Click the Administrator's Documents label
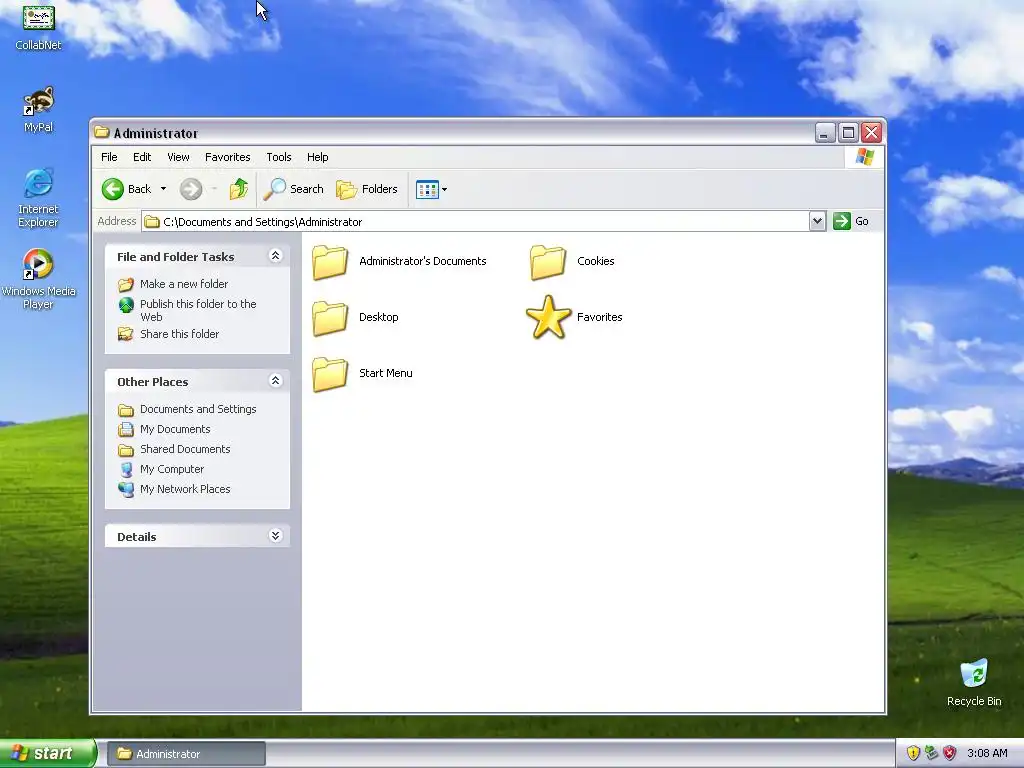Screen dimensions: 1024x768 pos(423,261)
